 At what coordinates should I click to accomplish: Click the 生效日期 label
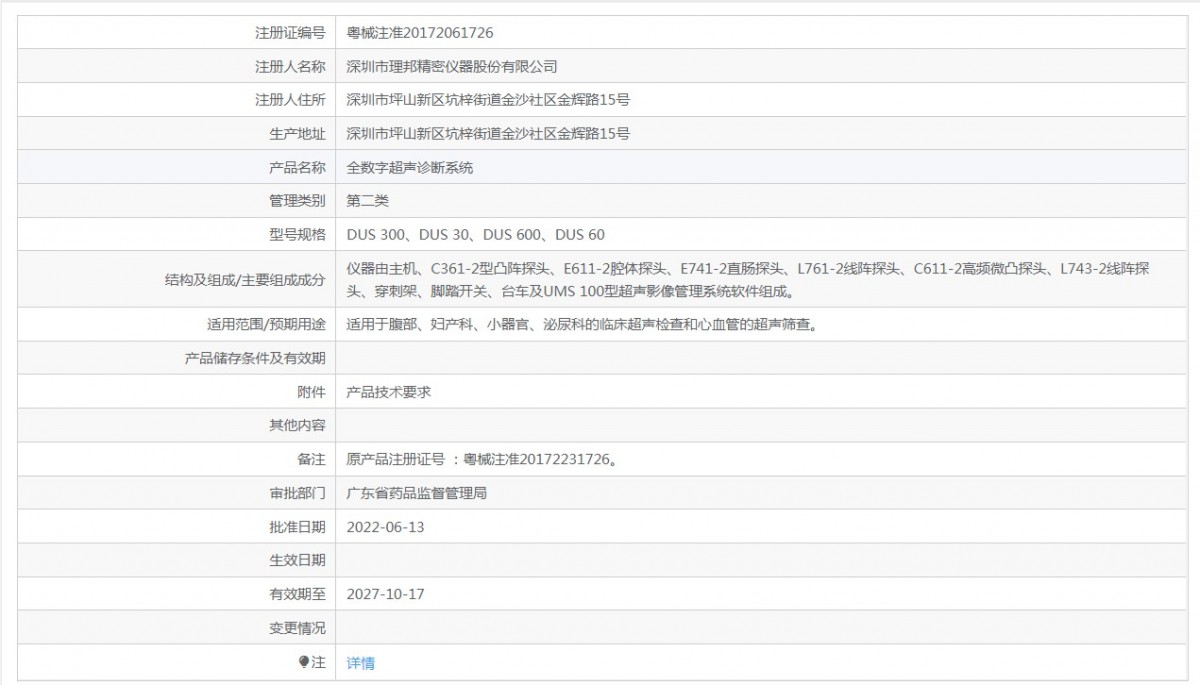click(x=297, y=560)
